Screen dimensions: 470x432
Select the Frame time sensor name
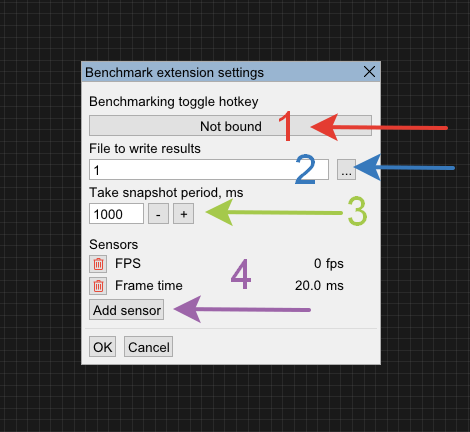149,286
